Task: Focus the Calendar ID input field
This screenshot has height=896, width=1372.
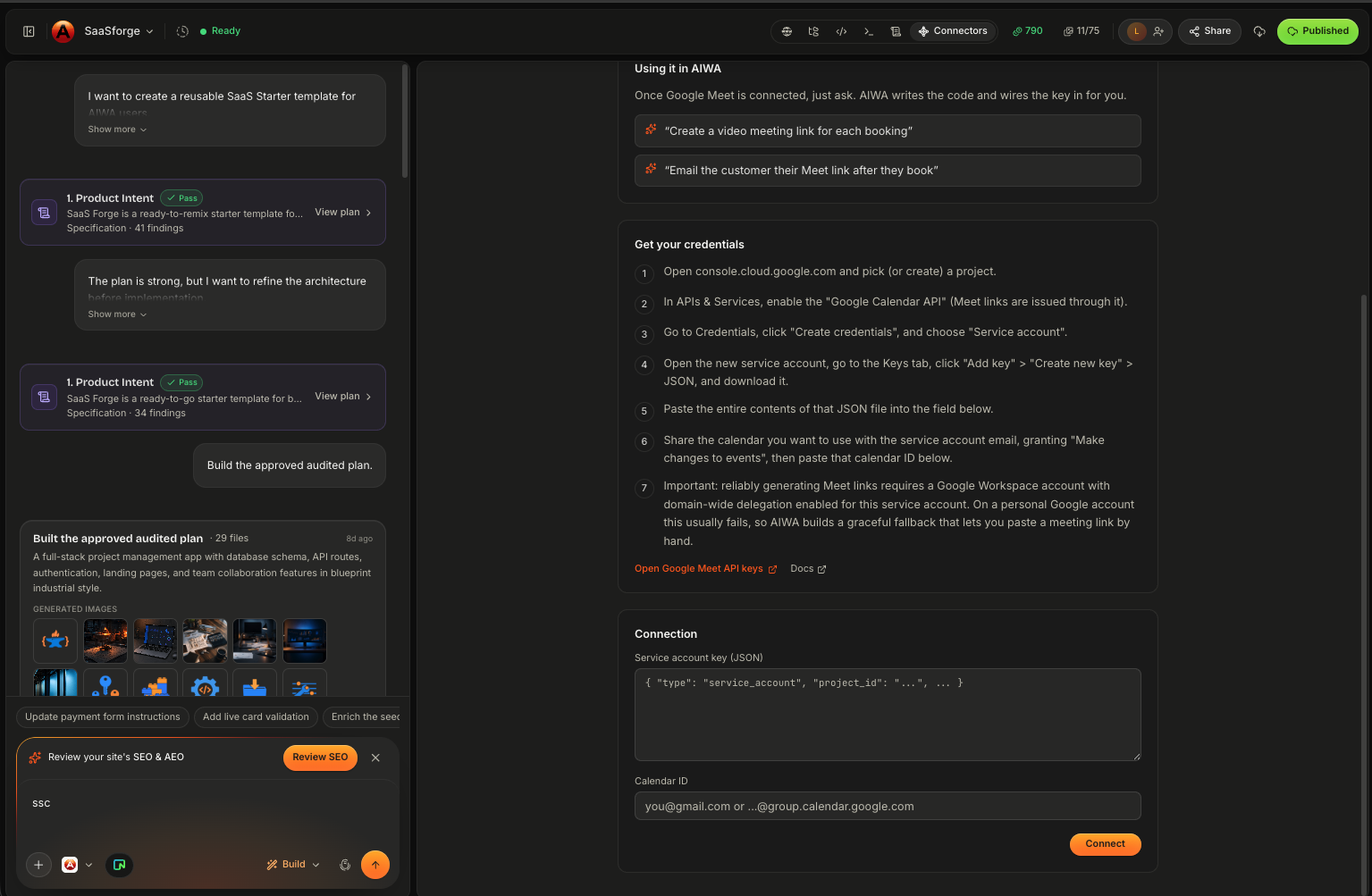Action: tap(888, 806)
